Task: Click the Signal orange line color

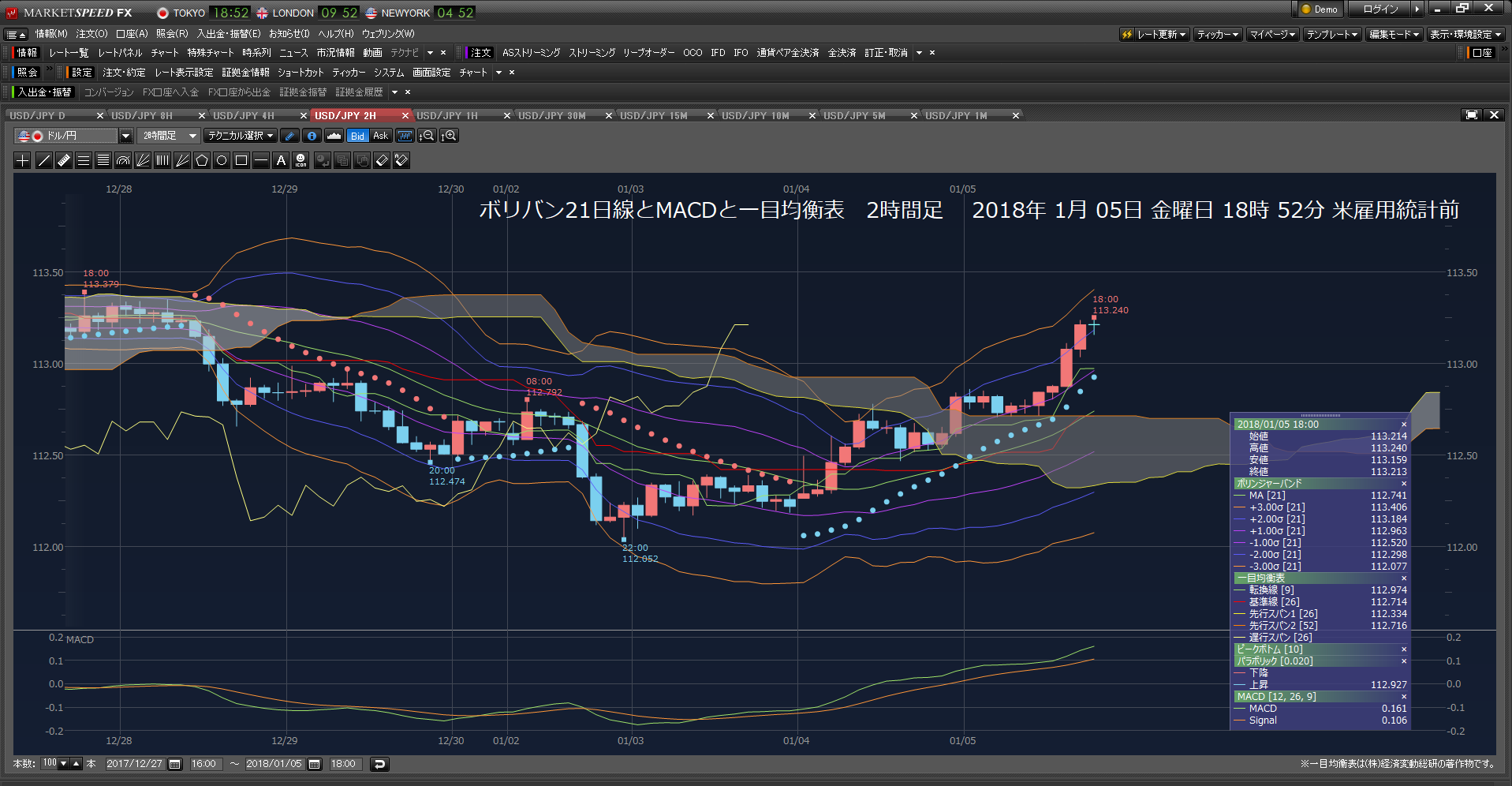Action: click(x=1240, y=720)
